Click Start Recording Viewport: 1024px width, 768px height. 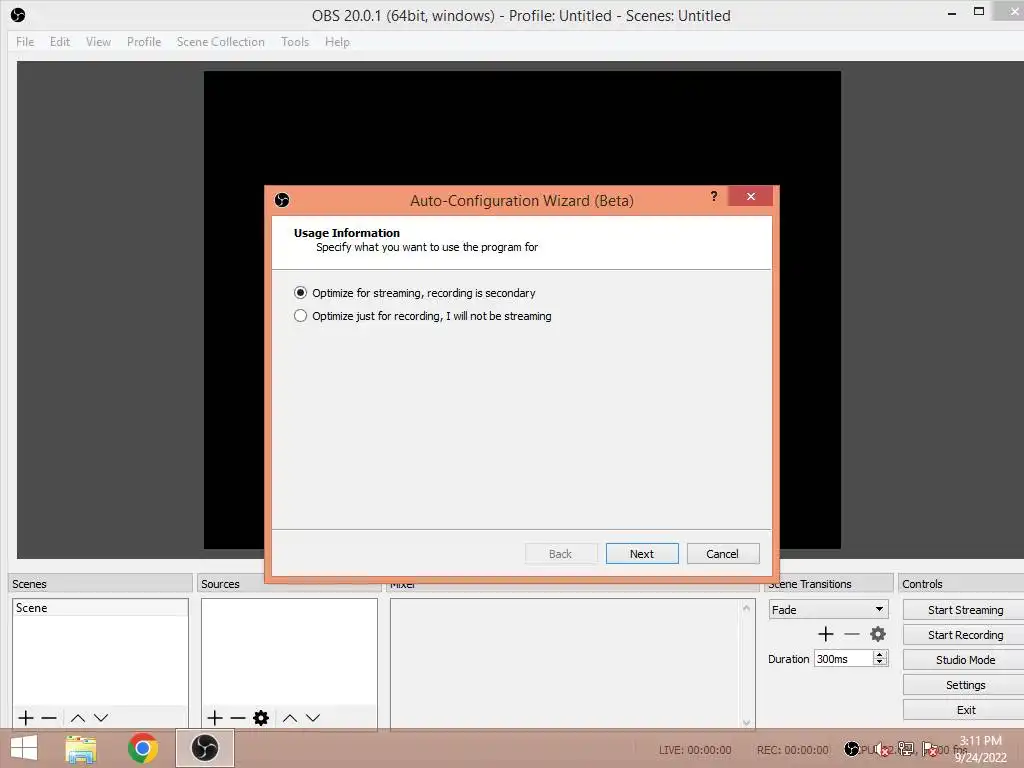coord(965,635)
